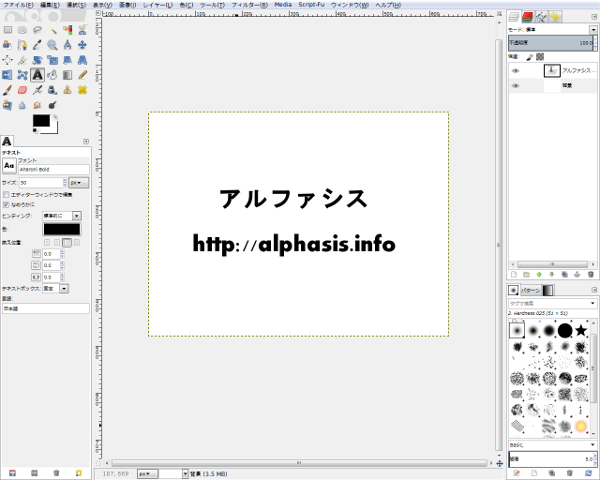Image resolution: width=600 pixels, height=480 pixels.
Task: Select the Bucket Fill tool
Action: tap(52, 75)
